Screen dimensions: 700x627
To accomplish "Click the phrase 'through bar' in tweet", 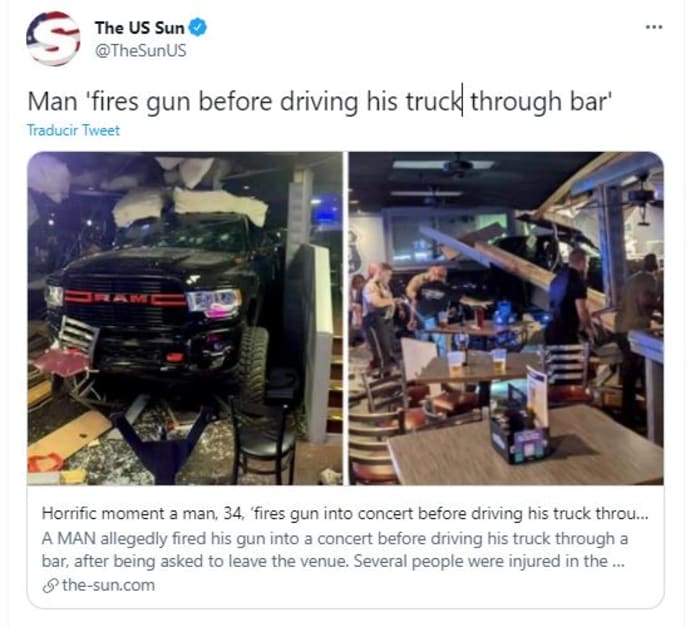I will (x=540, y=101).
